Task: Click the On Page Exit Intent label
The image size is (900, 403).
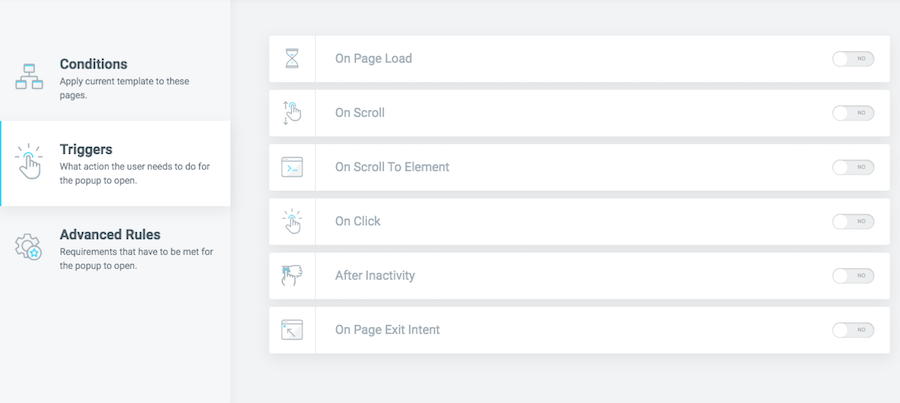Action: 387,330
